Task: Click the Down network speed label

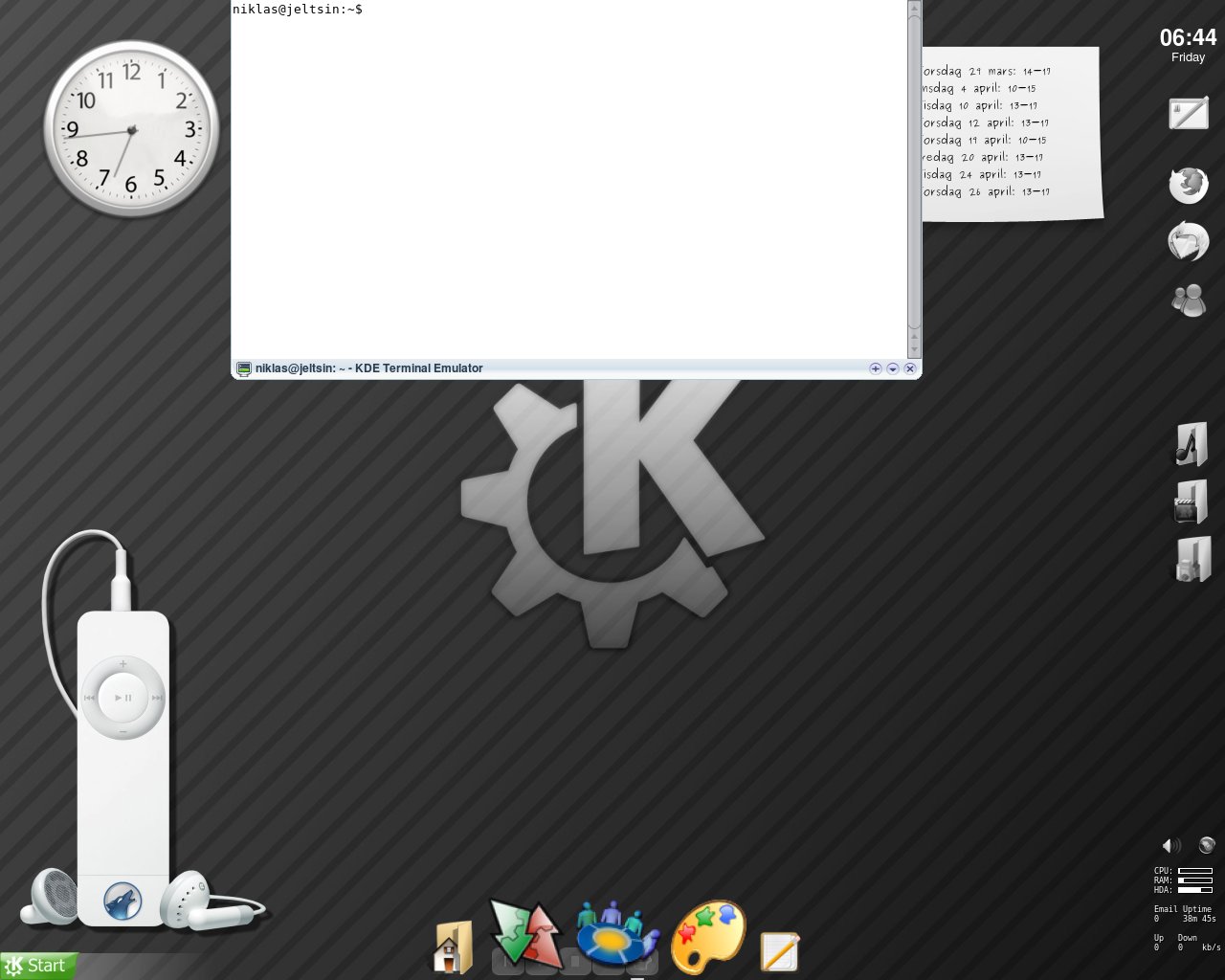Action: 1188,938
